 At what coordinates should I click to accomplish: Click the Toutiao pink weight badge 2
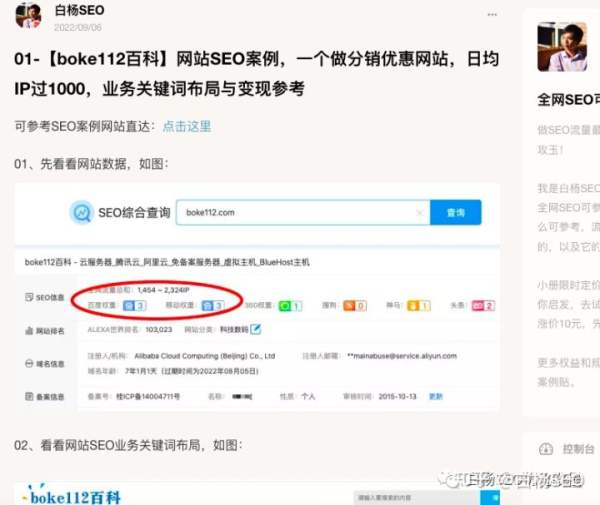[x=483, y=306]
